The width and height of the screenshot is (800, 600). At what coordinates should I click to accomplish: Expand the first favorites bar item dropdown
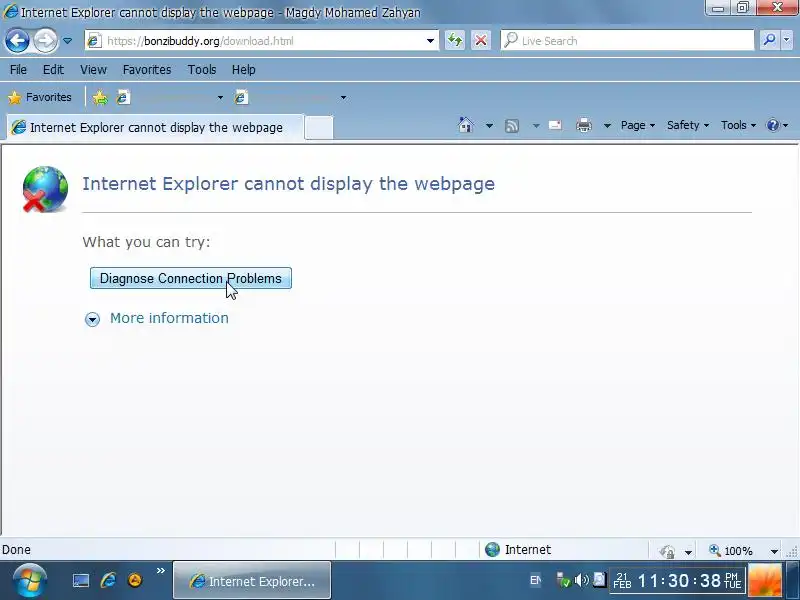click(x=220, y=97)
